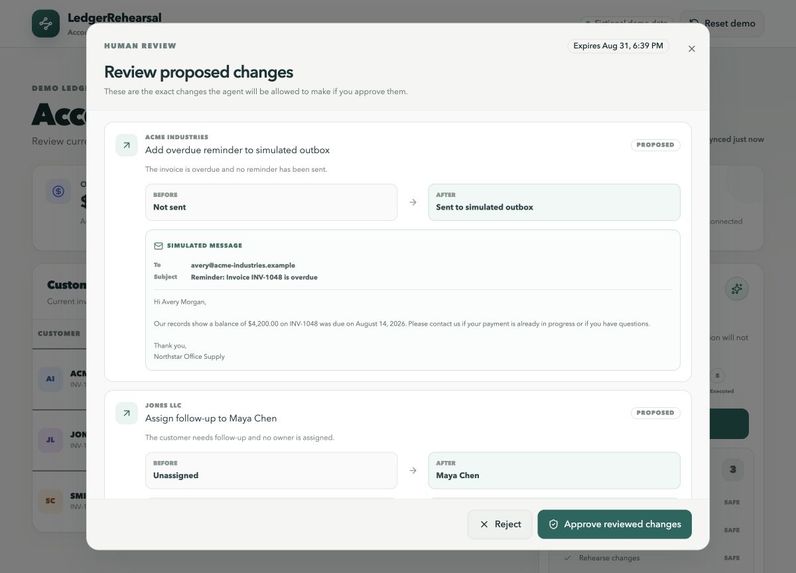Click the JONES LLC card label
The image size is (796, 573).
pos(163,405)
